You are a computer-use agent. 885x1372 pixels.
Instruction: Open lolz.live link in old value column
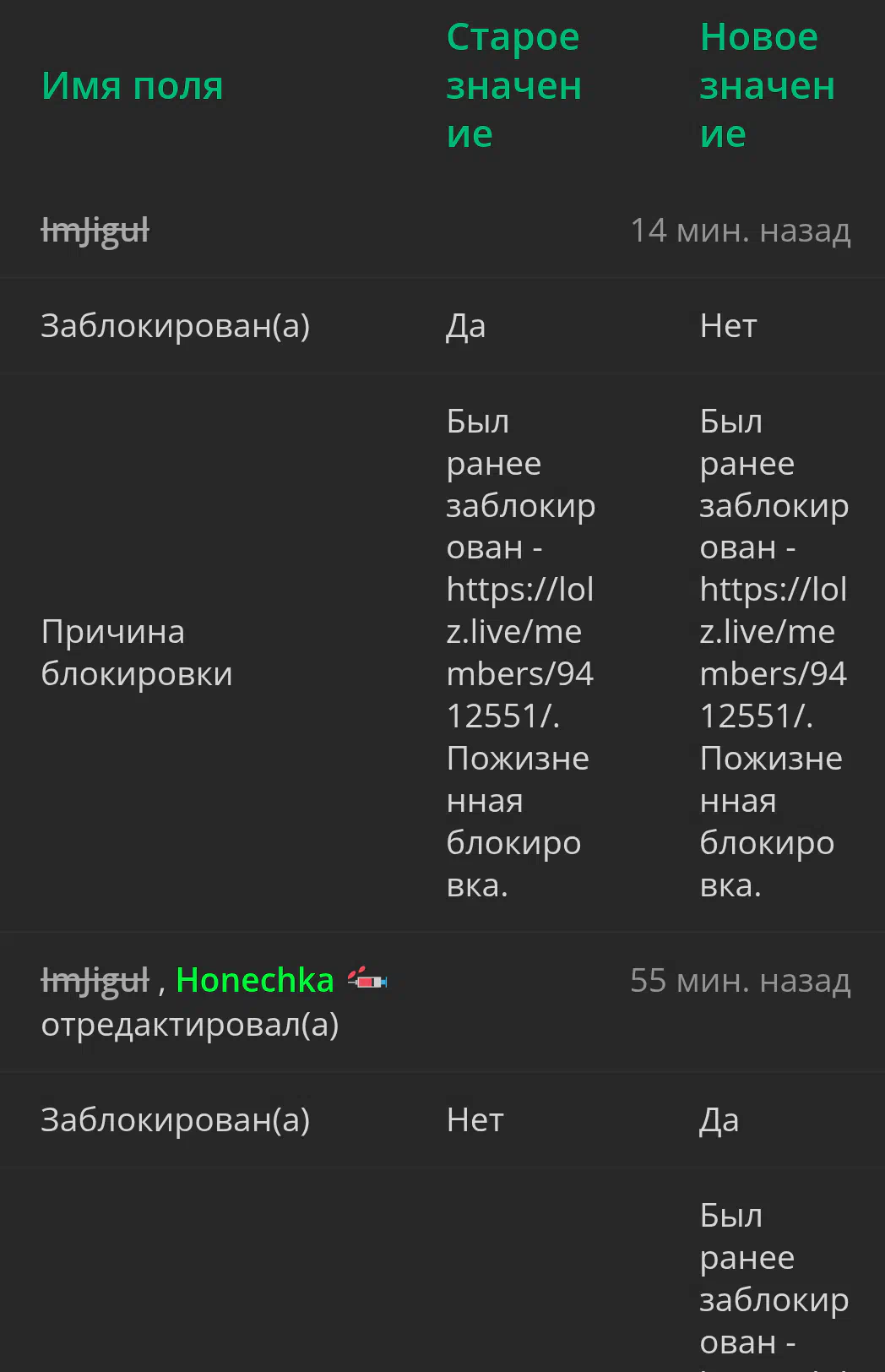pyautogui.click(x=520, y=652)
